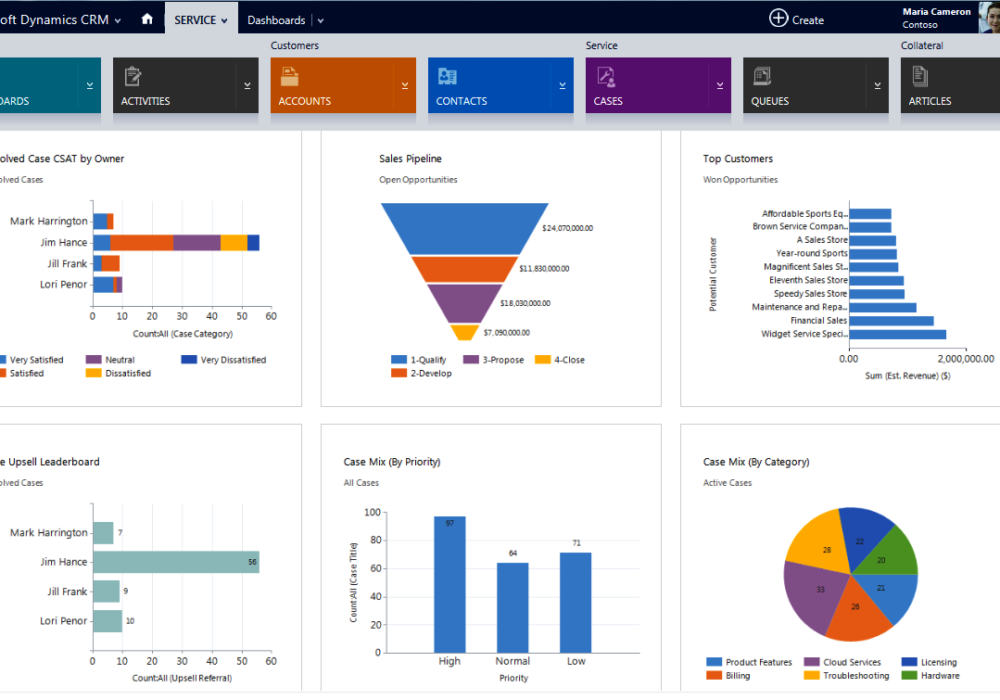Open the Articles tile icon
Viewport: 1000px width, 700px height.
point(920,77)
